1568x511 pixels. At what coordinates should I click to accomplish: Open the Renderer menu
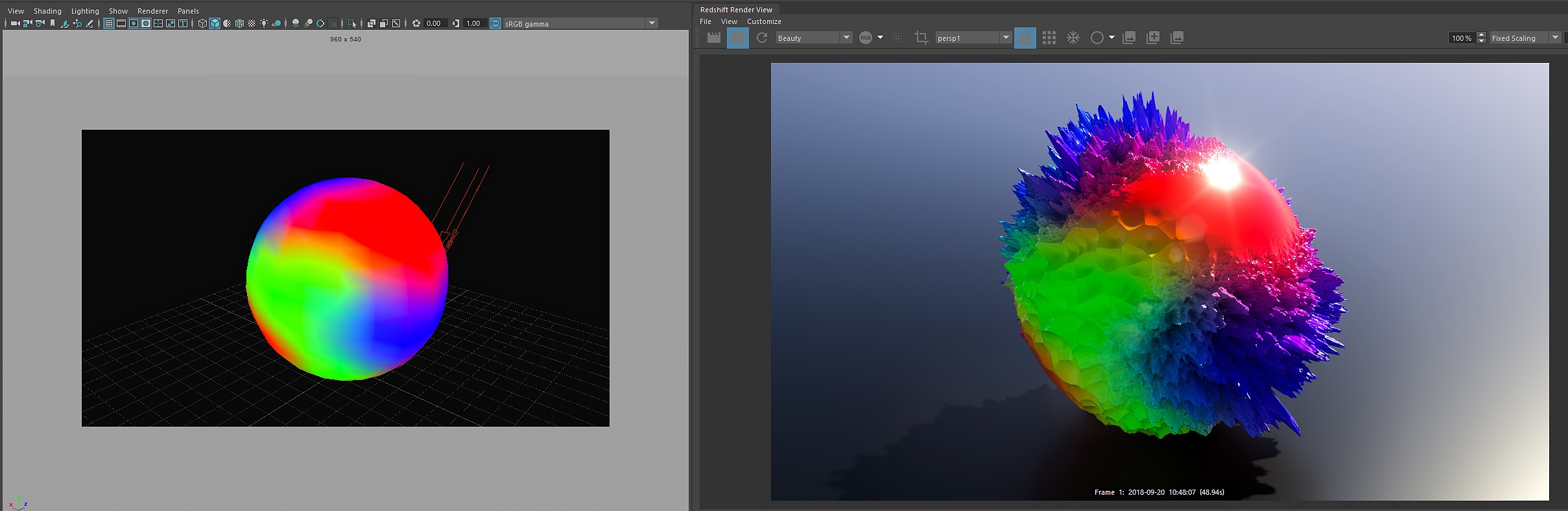pyautogui.click(x=152, y=11)
